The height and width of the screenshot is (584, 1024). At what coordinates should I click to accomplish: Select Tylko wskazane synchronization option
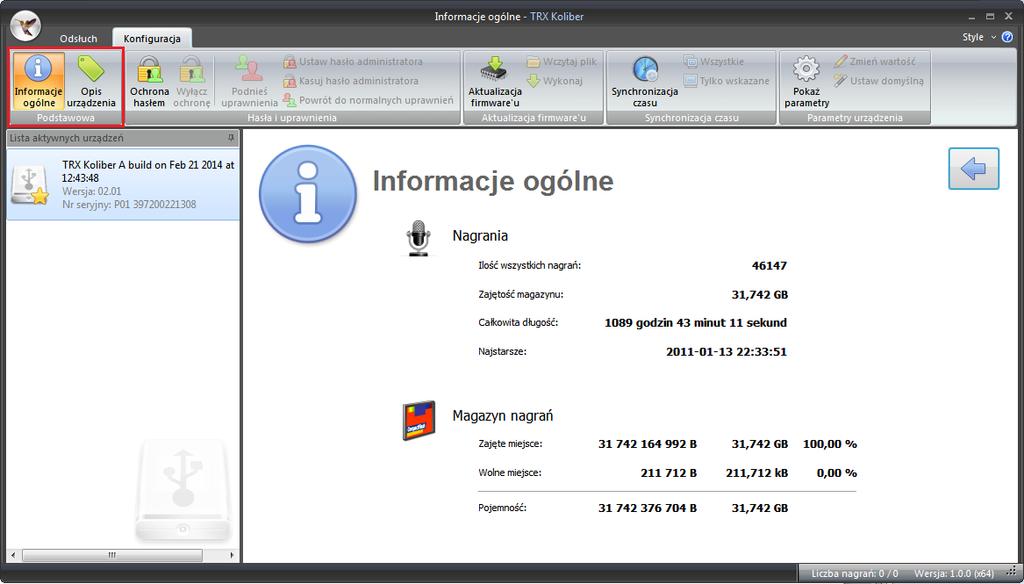pos(726,81)
